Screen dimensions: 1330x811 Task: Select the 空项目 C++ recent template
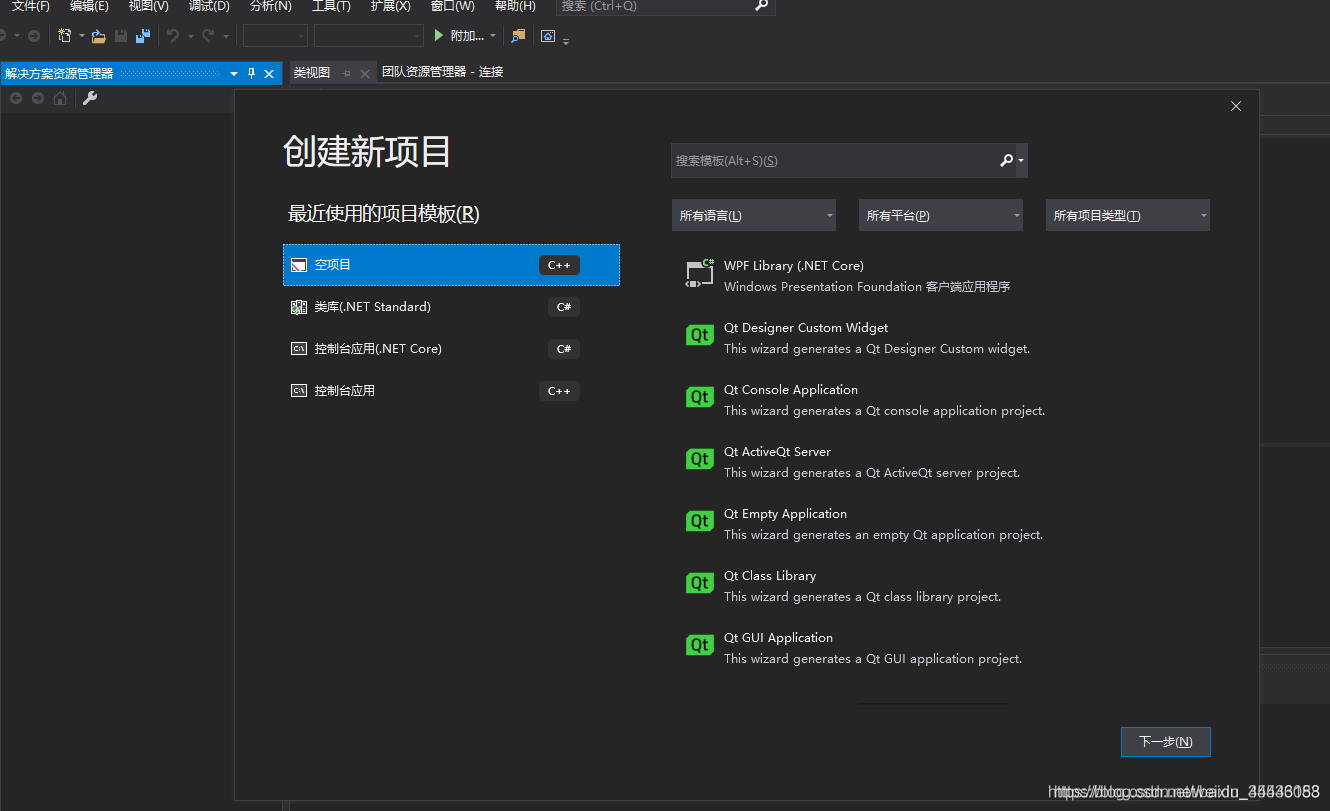[451, 265]
